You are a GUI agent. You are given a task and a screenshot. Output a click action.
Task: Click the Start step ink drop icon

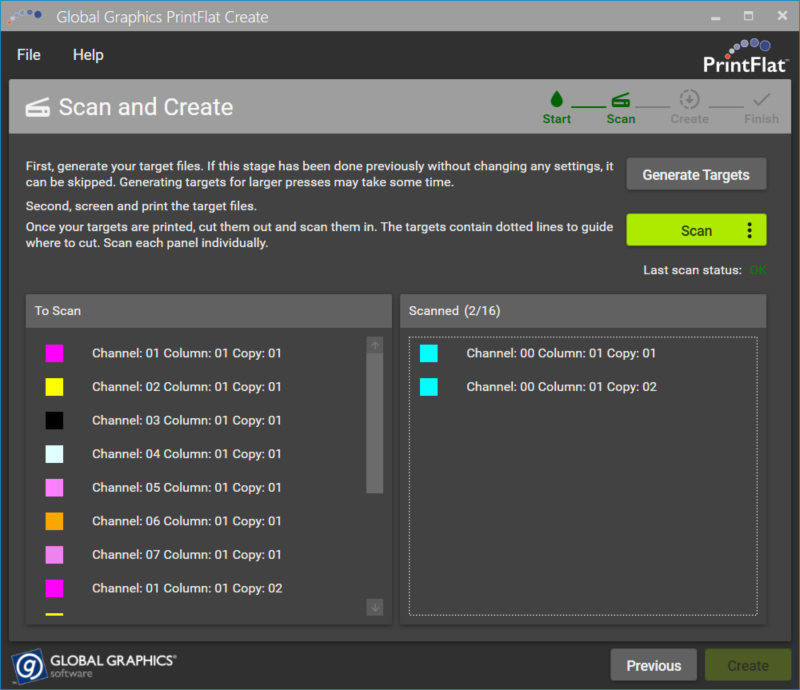pos(556,99)
